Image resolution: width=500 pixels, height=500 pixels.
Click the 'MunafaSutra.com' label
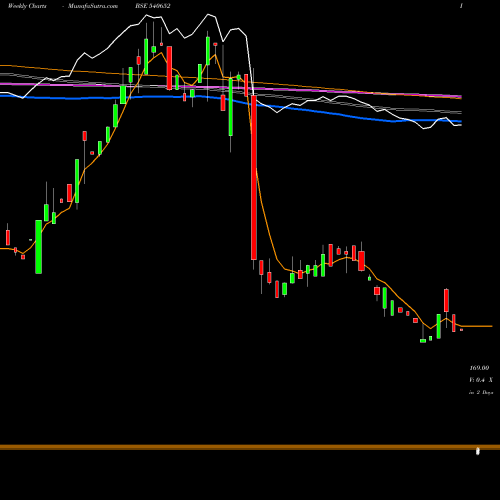coord(93,6)
